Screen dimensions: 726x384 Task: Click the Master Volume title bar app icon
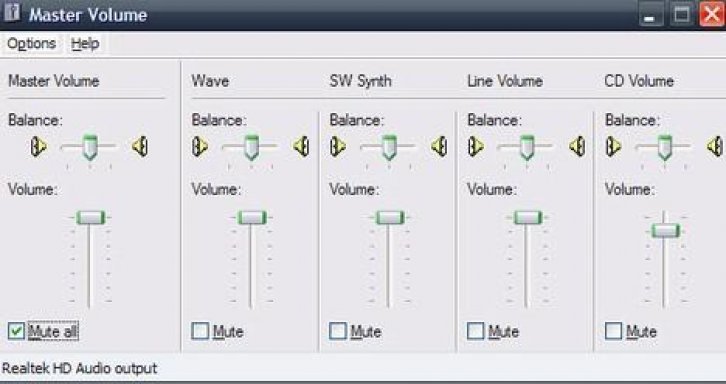[x=12, y=13]
